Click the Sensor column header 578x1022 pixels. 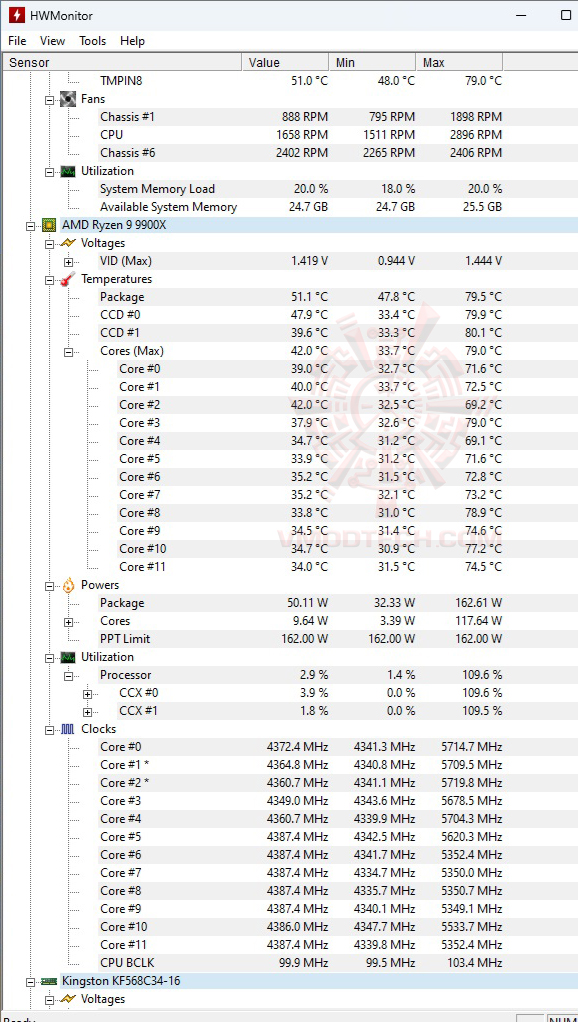coord(123,63)
